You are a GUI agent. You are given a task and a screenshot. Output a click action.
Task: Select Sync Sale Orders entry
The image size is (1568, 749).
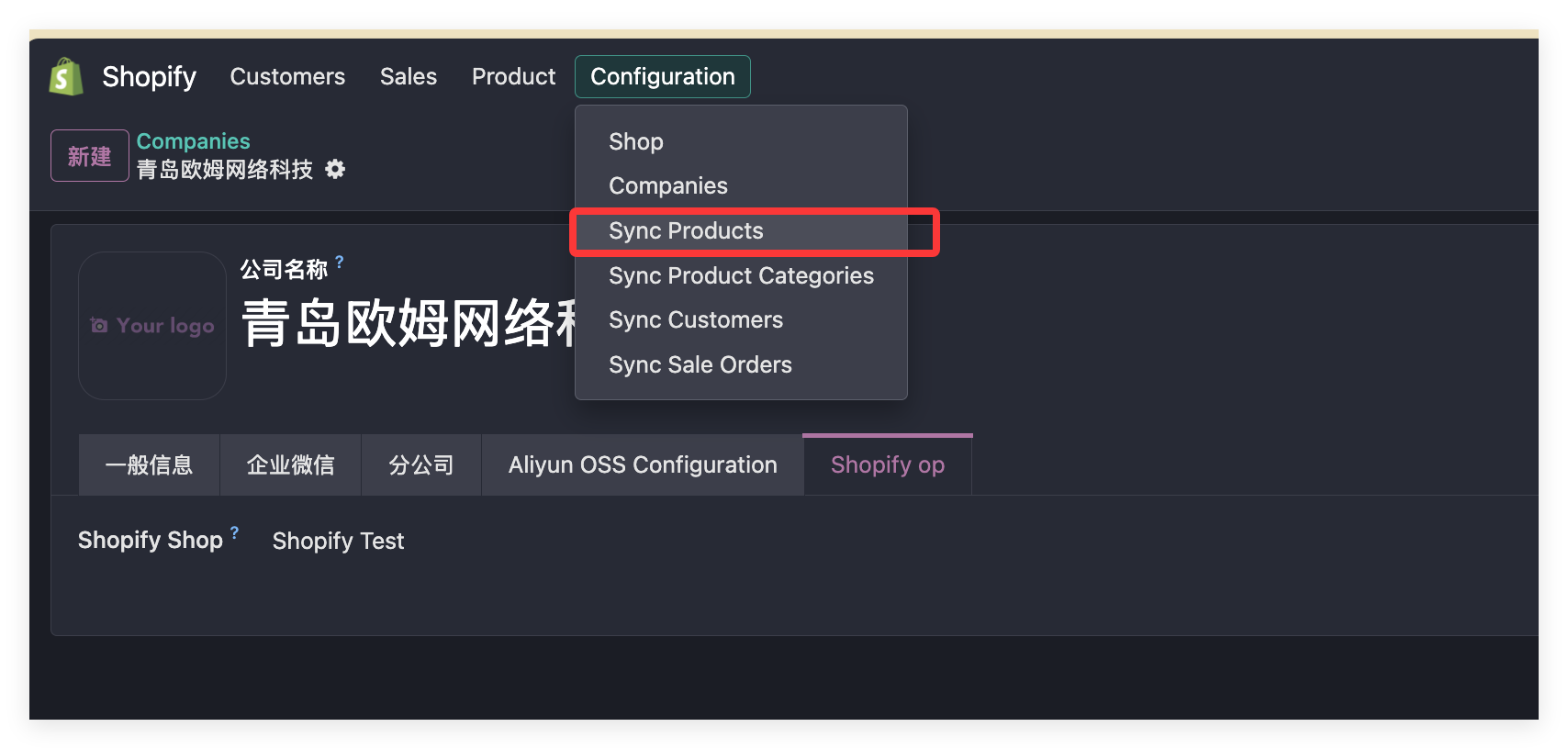[700, 364]
